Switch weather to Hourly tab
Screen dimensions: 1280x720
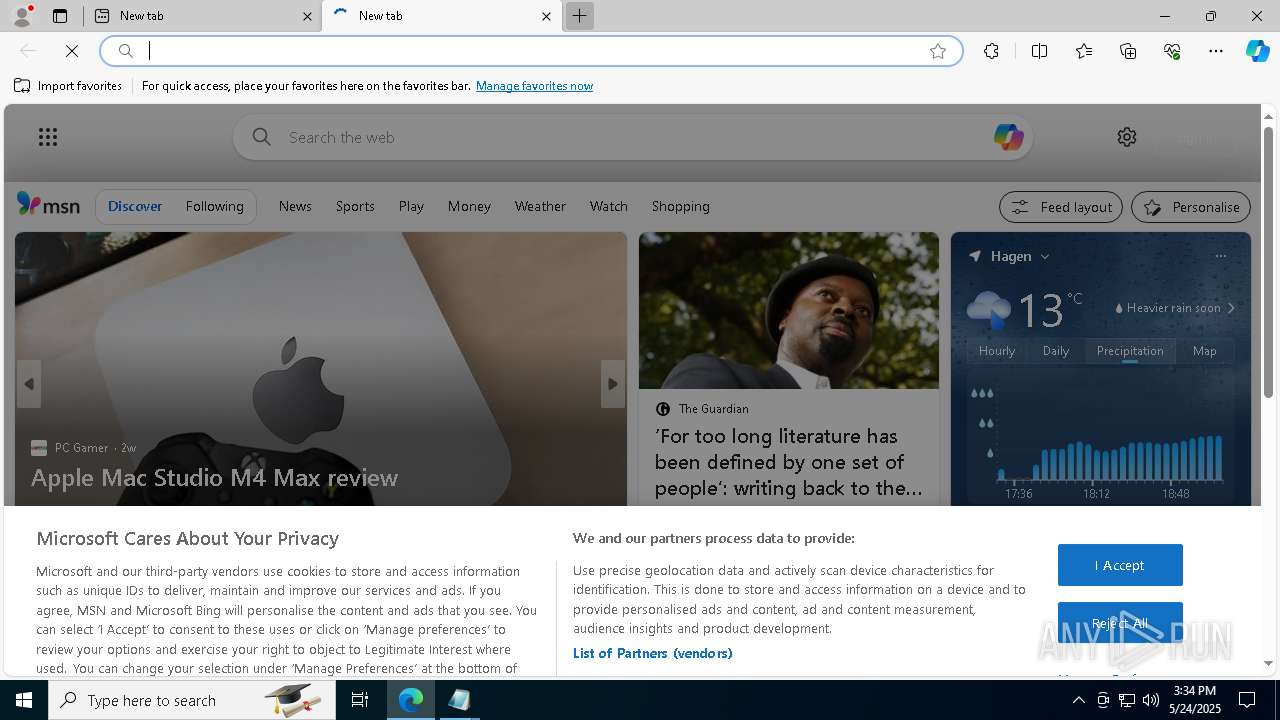(997, 351)
